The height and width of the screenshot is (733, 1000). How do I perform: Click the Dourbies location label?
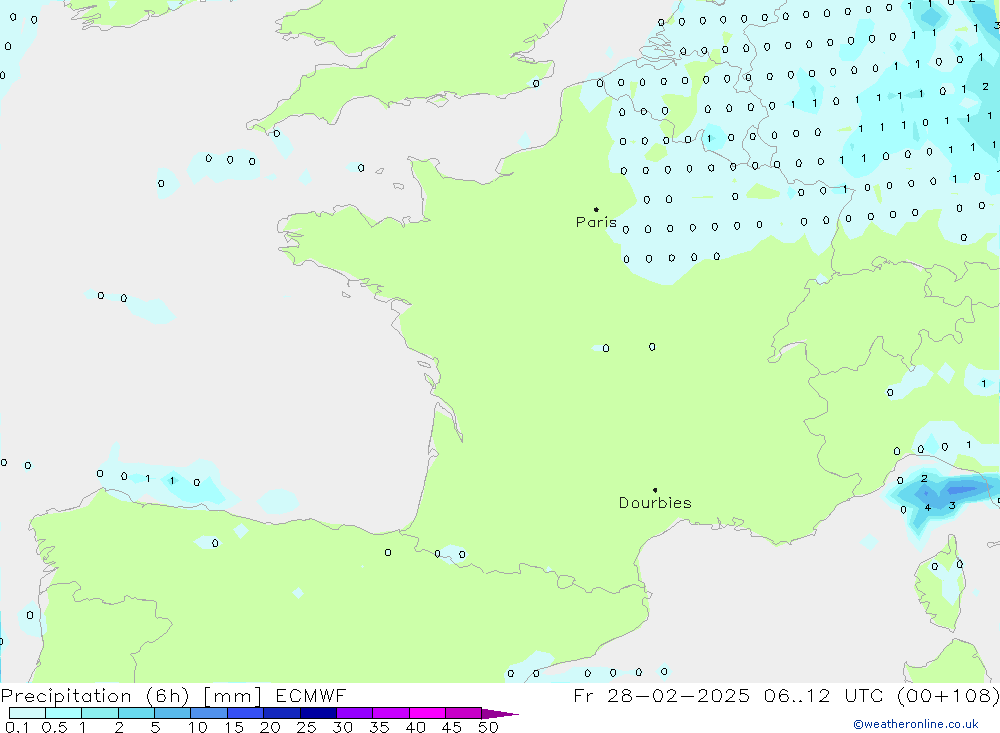pos(655,503)
